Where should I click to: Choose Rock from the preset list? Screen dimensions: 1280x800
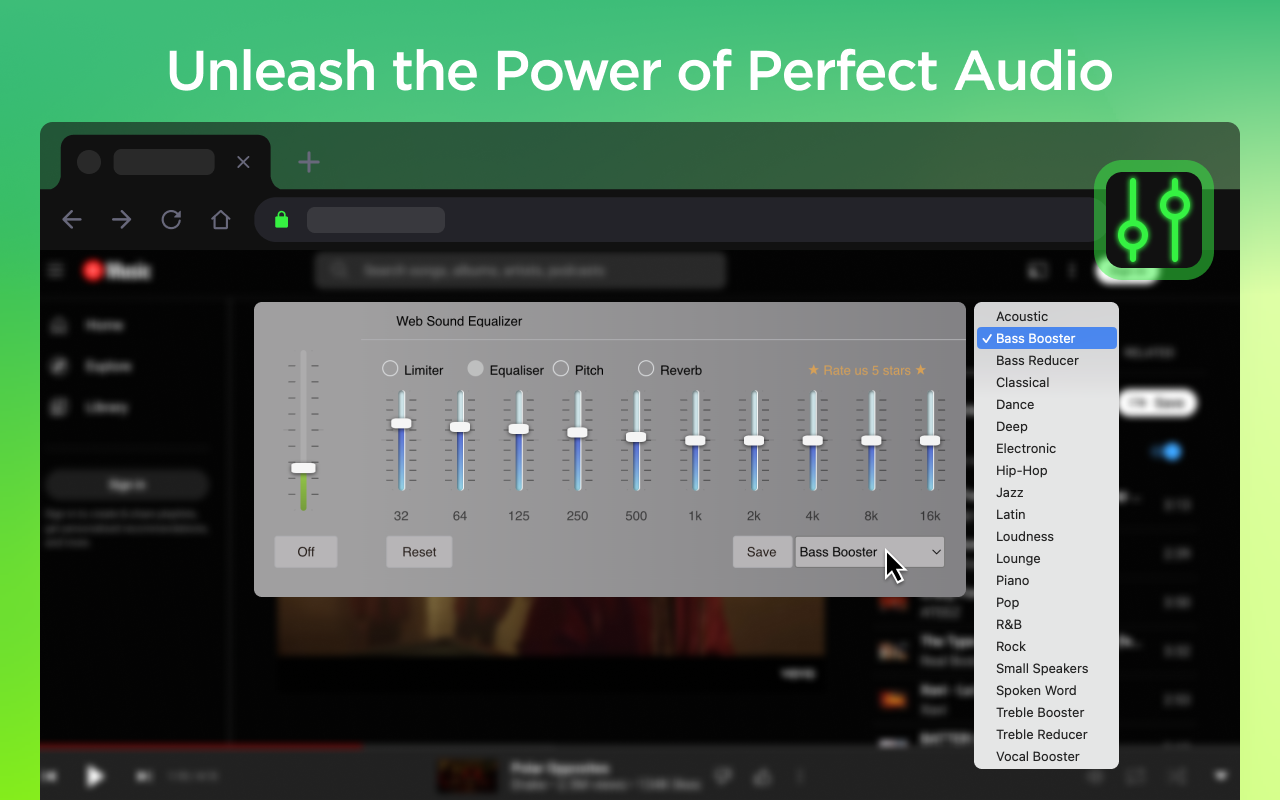click(x=1011, y=647)
